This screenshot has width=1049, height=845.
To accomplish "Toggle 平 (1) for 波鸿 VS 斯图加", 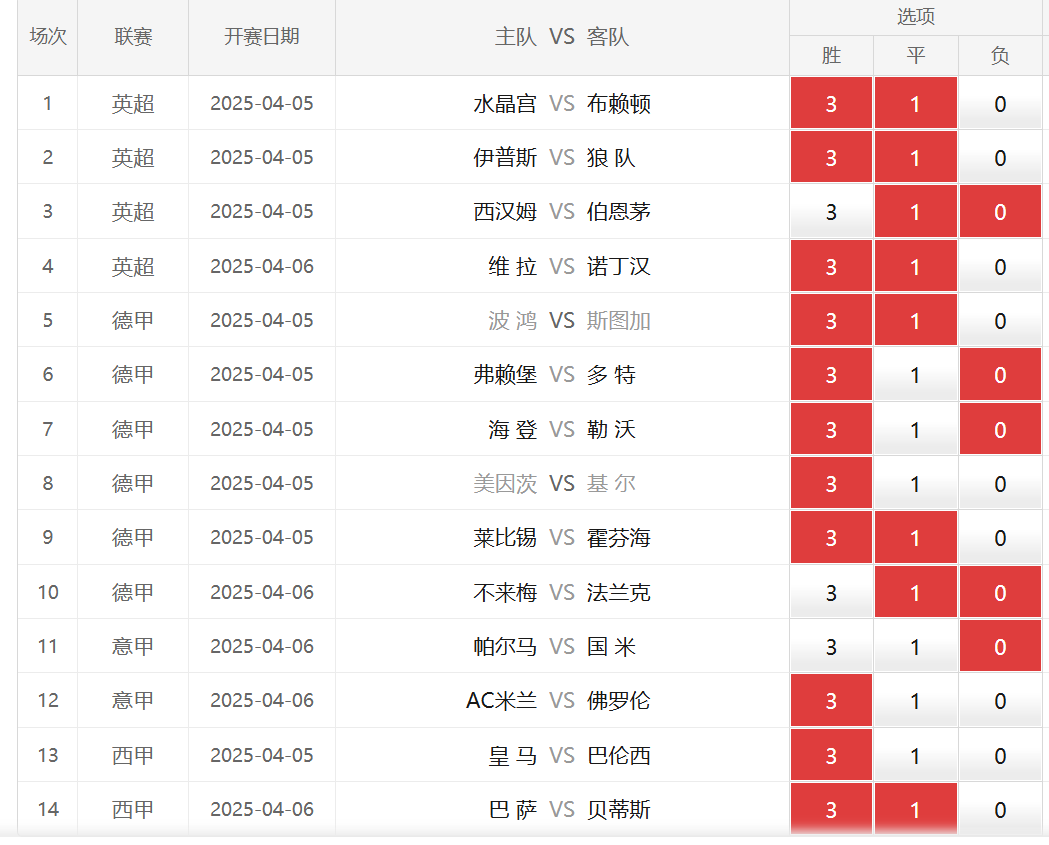I will (915, 320).
